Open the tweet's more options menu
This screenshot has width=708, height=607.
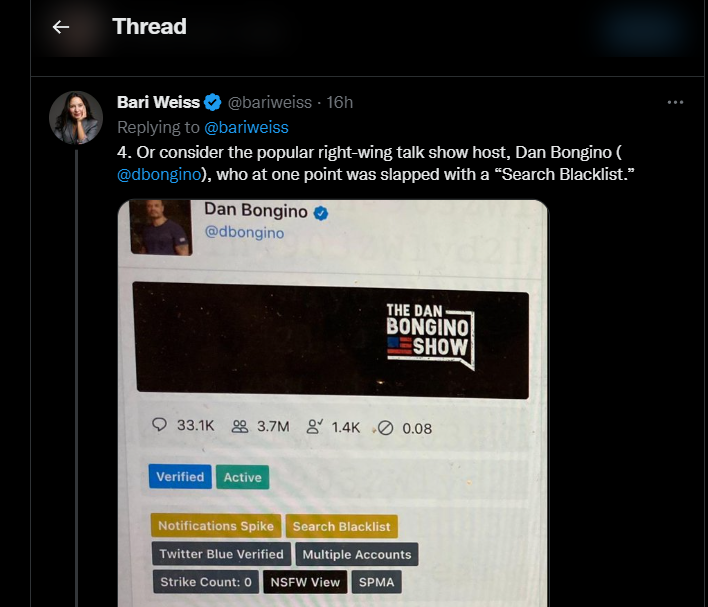click(x=675, y=103)
